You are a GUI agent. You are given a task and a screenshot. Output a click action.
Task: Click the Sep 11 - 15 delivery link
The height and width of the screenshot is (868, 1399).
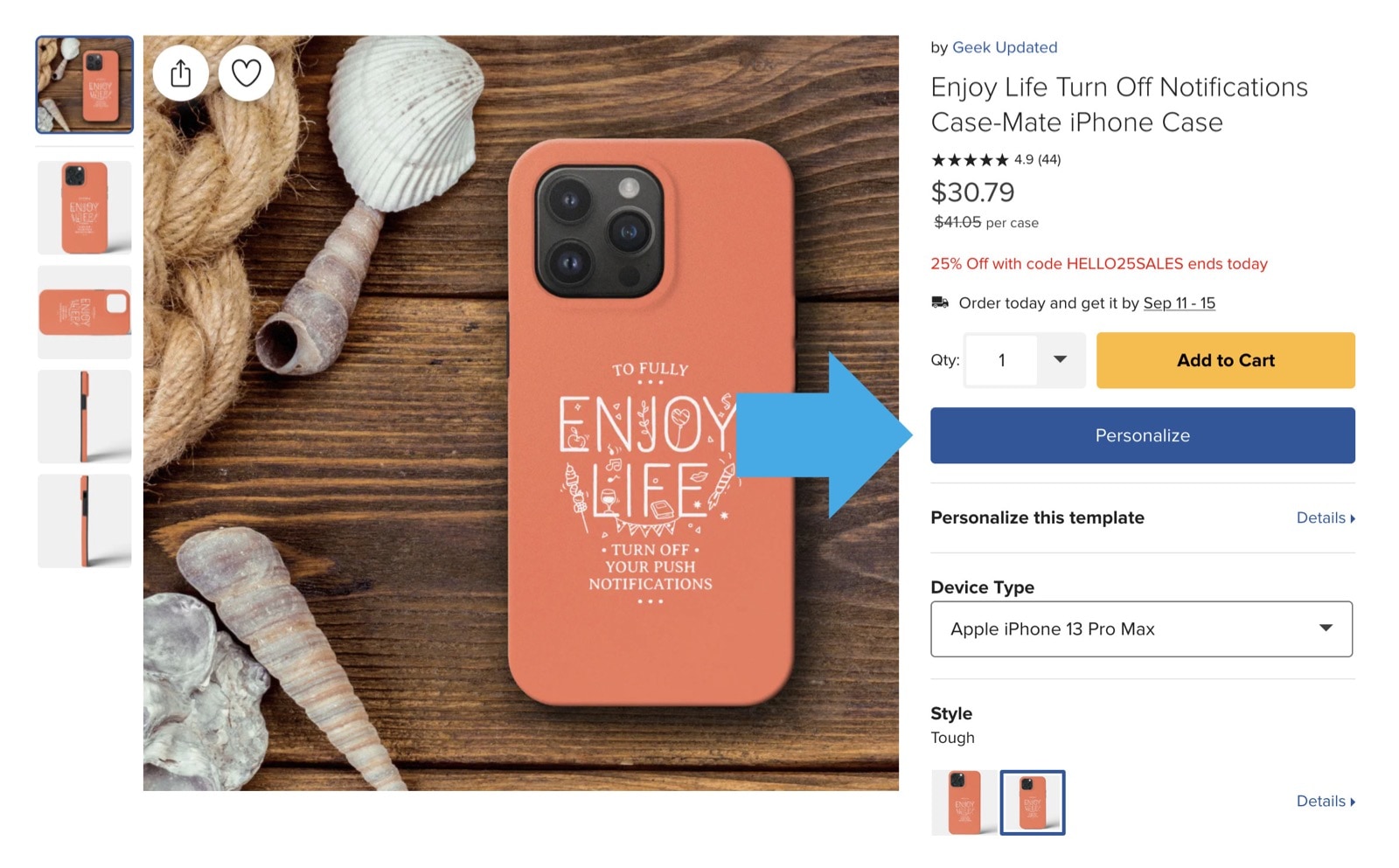point(1179,303)
